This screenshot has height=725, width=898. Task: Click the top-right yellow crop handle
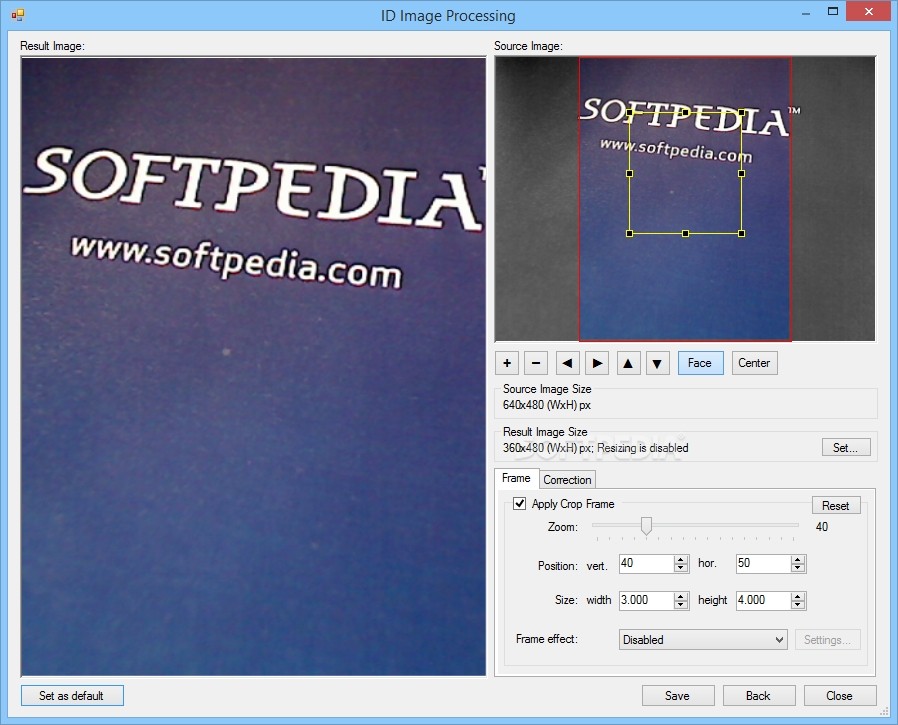[x=742, y=113]
